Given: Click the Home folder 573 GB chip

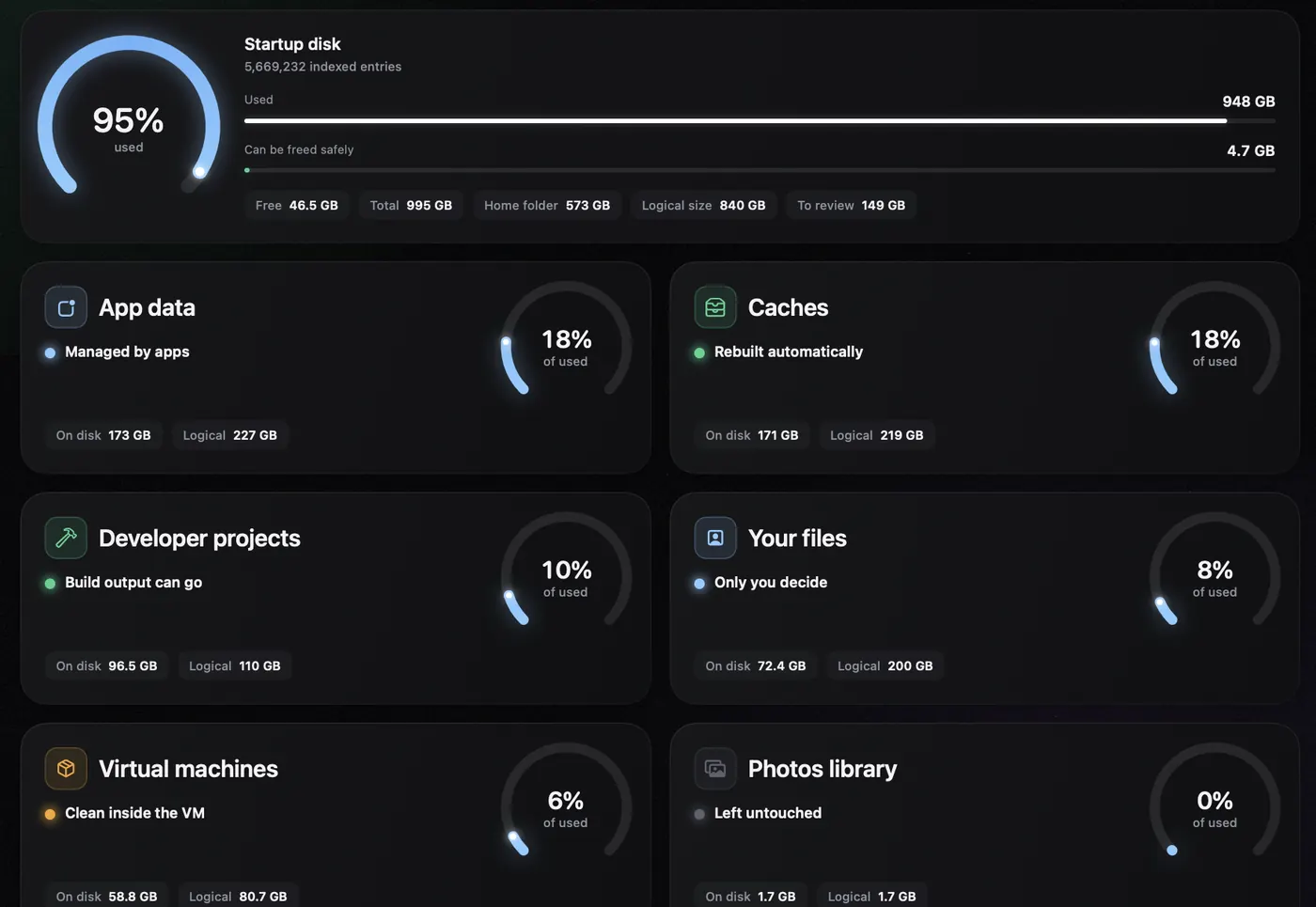Looking at the screenshot, I should point(547,205).
